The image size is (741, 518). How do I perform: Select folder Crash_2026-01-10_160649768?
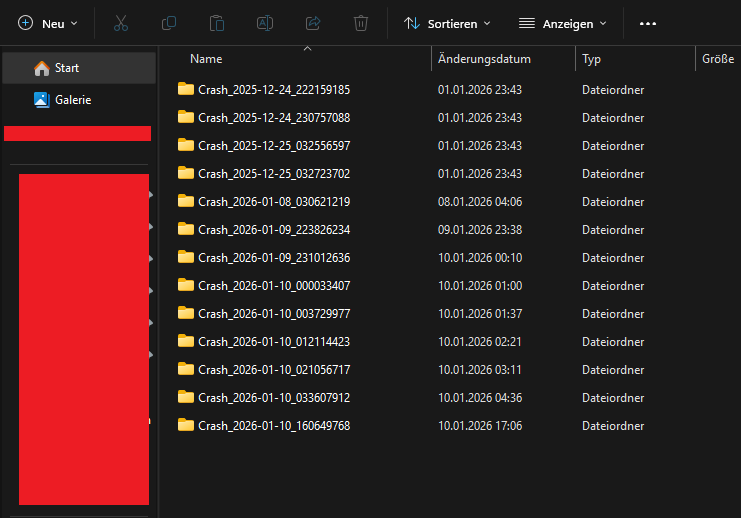273,425
